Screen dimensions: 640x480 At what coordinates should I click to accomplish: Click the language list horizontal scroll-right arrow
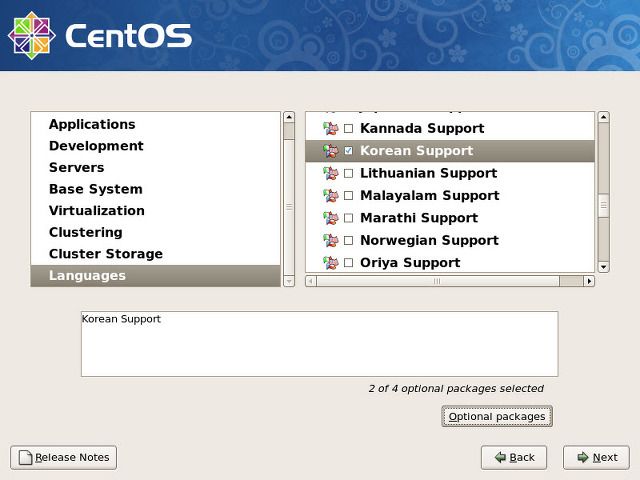[x=589, y=281]
